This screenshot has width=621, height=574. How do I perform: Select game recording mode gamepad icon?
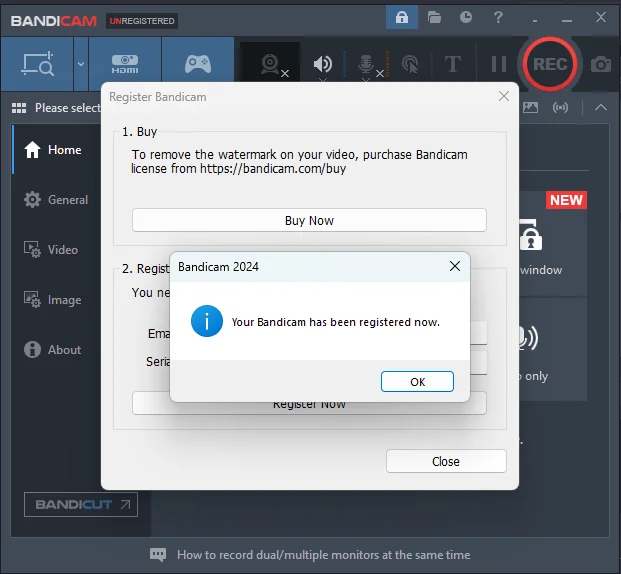click(198, 64)
